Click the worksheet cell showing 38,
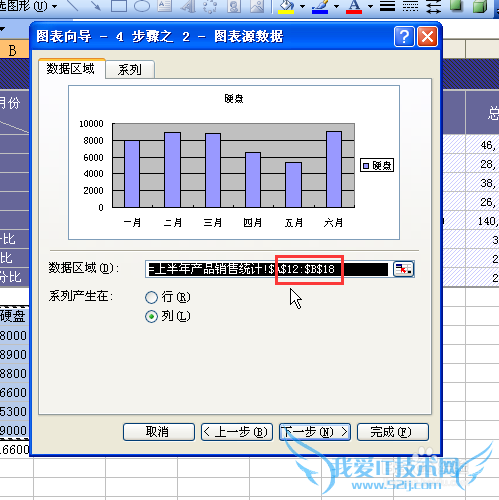Screen dimensions: 499x500 tap(482, 183)
